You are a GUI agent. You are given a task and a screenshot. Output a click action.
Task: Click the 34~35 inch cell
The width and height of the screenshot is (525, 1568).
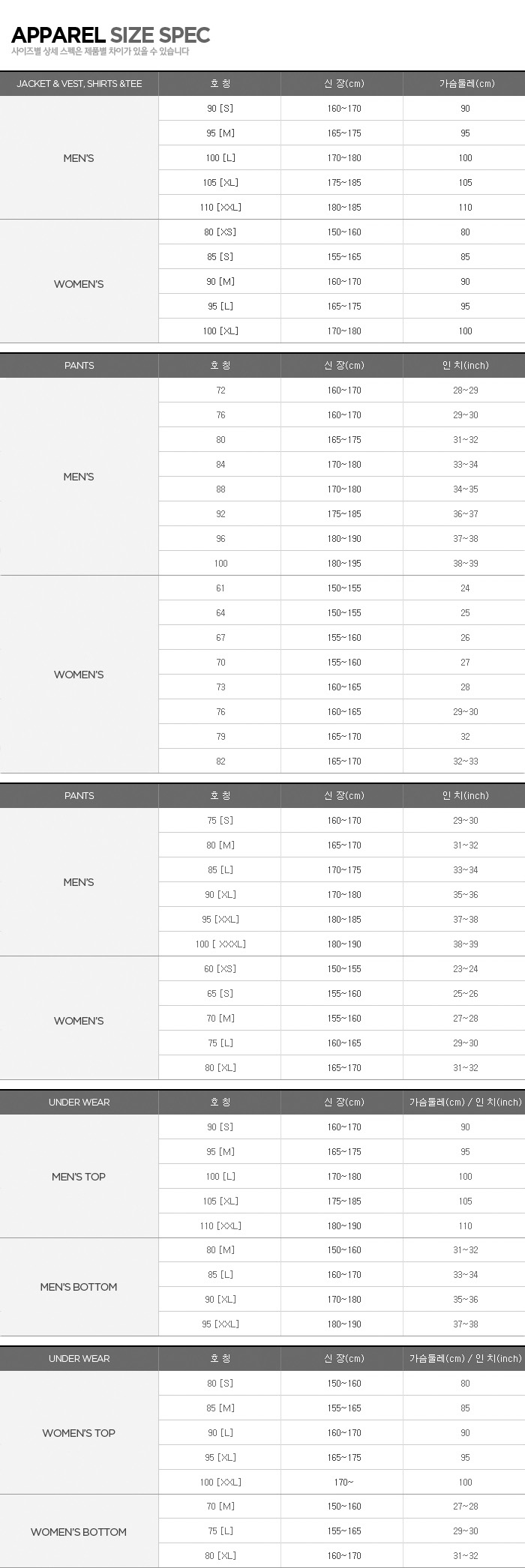click(x=465, y=489)
